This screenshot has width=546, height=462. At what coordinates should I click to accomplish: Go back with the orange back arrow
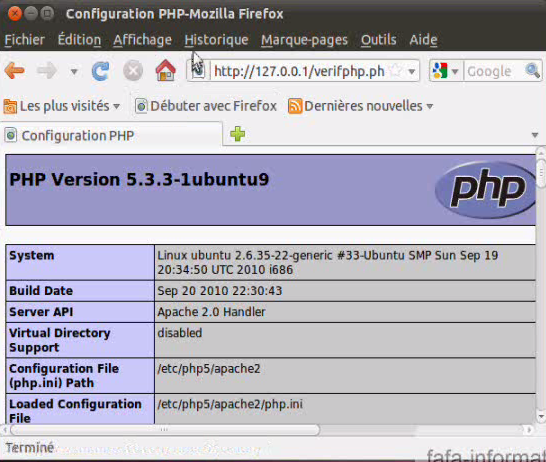pyautogui.click(x=14, y=71)
